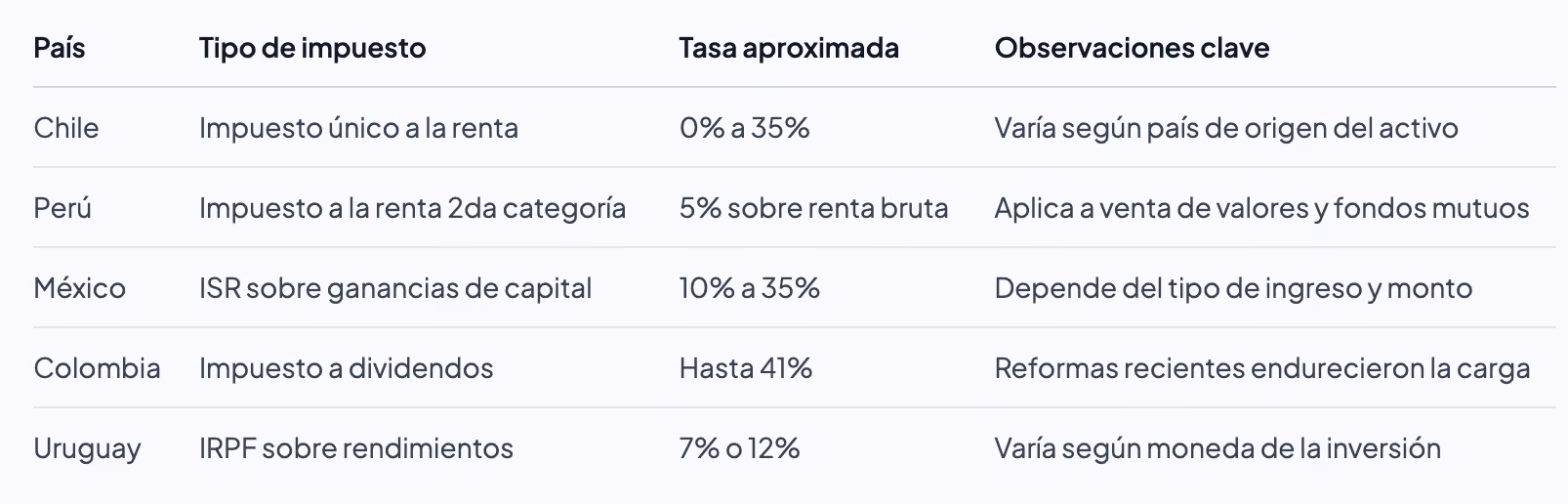
Task: Click the Tipo de impuesto column header
Action: [x=312, y=48]
